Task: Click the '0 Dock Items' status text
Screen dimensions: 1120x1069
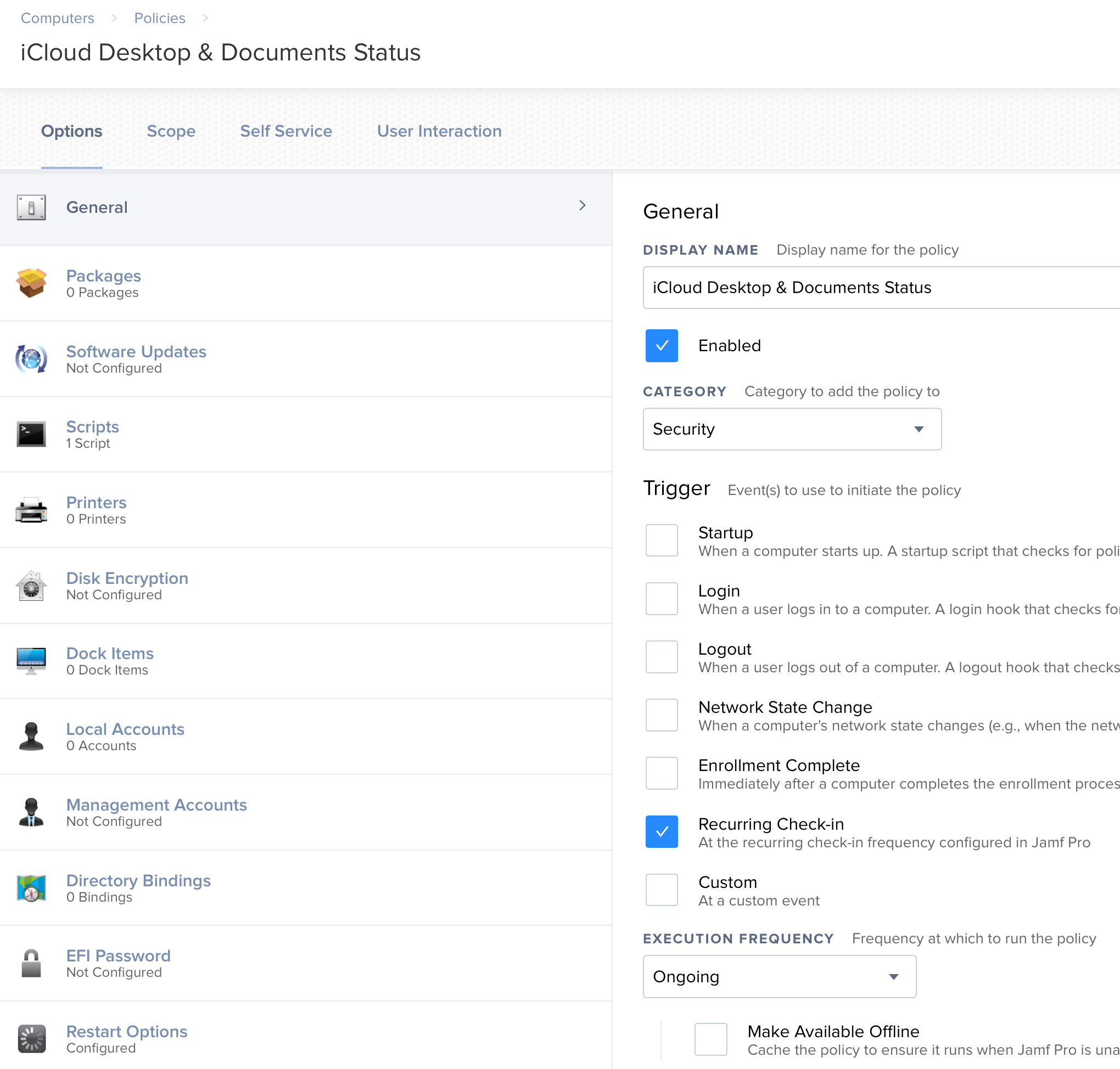Action: click(x=107, y=670)
